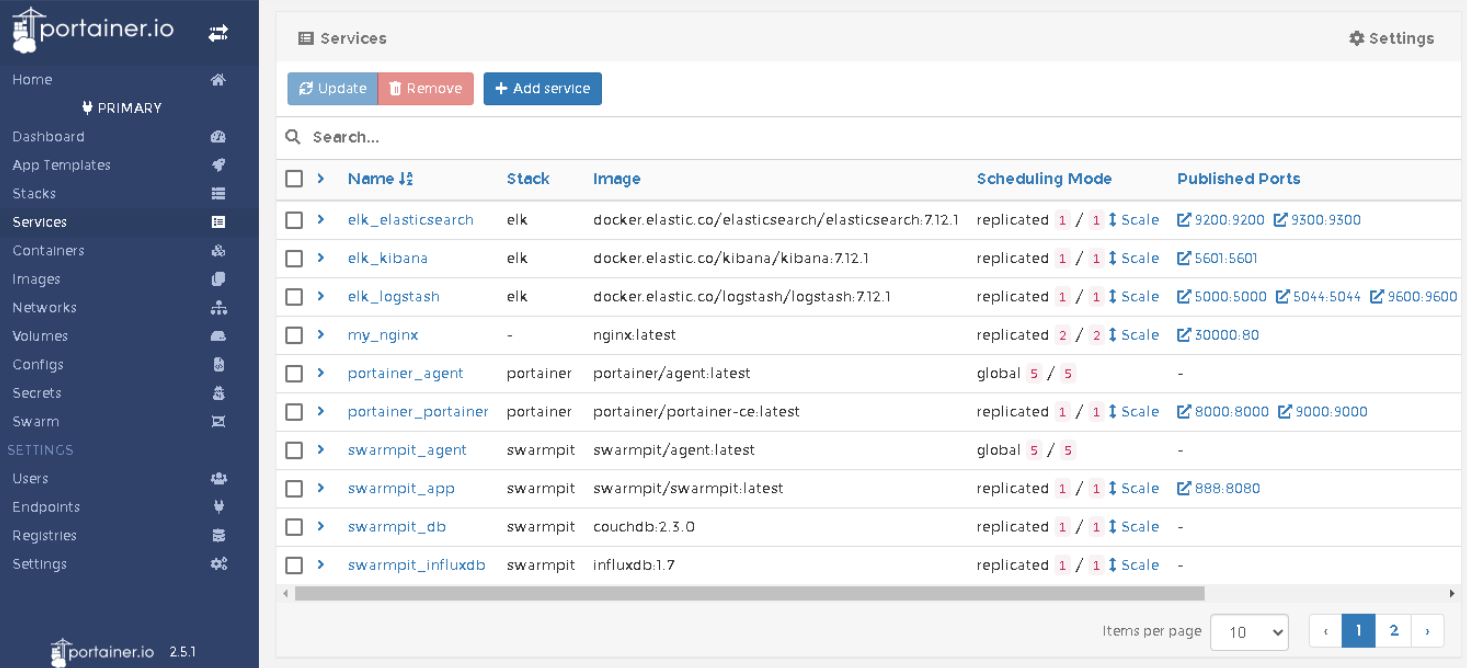Click the Images clone icon
Viewport: 1467px width, 668px height.
tap(218, 279)
